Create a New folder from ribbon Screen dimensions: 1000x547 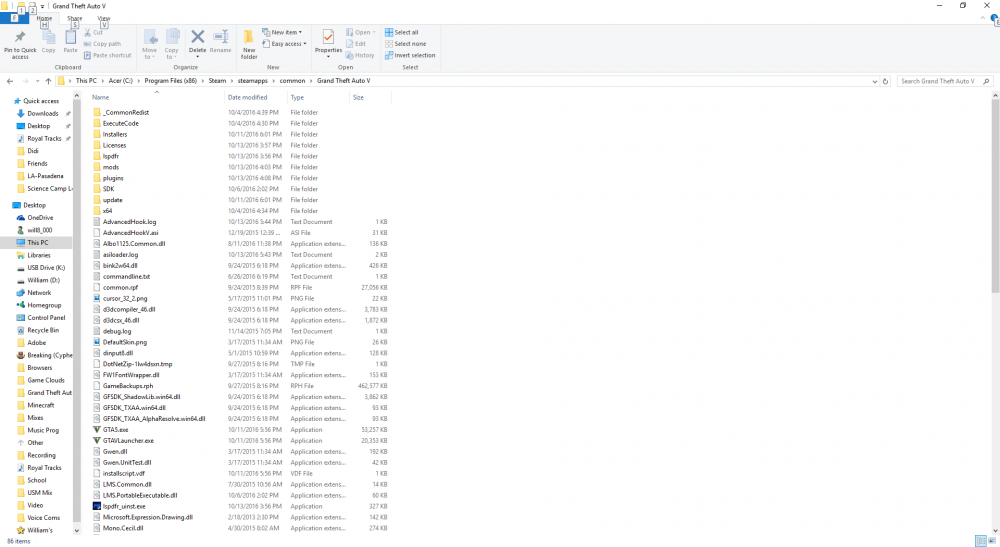coord(249,44)
